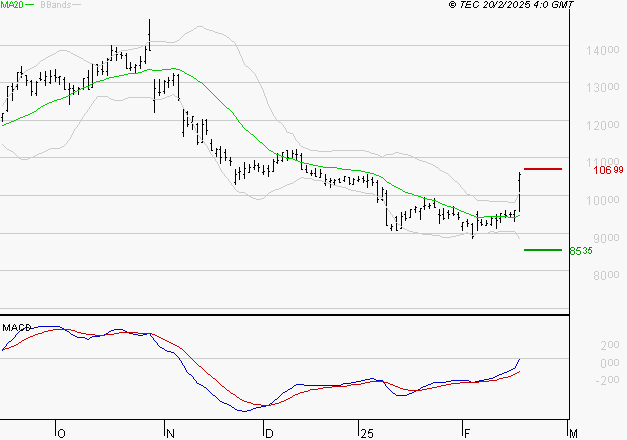Click the MACD panel label
Image resolution: width=627 pixels, height=440 pixels.
pos(16,328)
